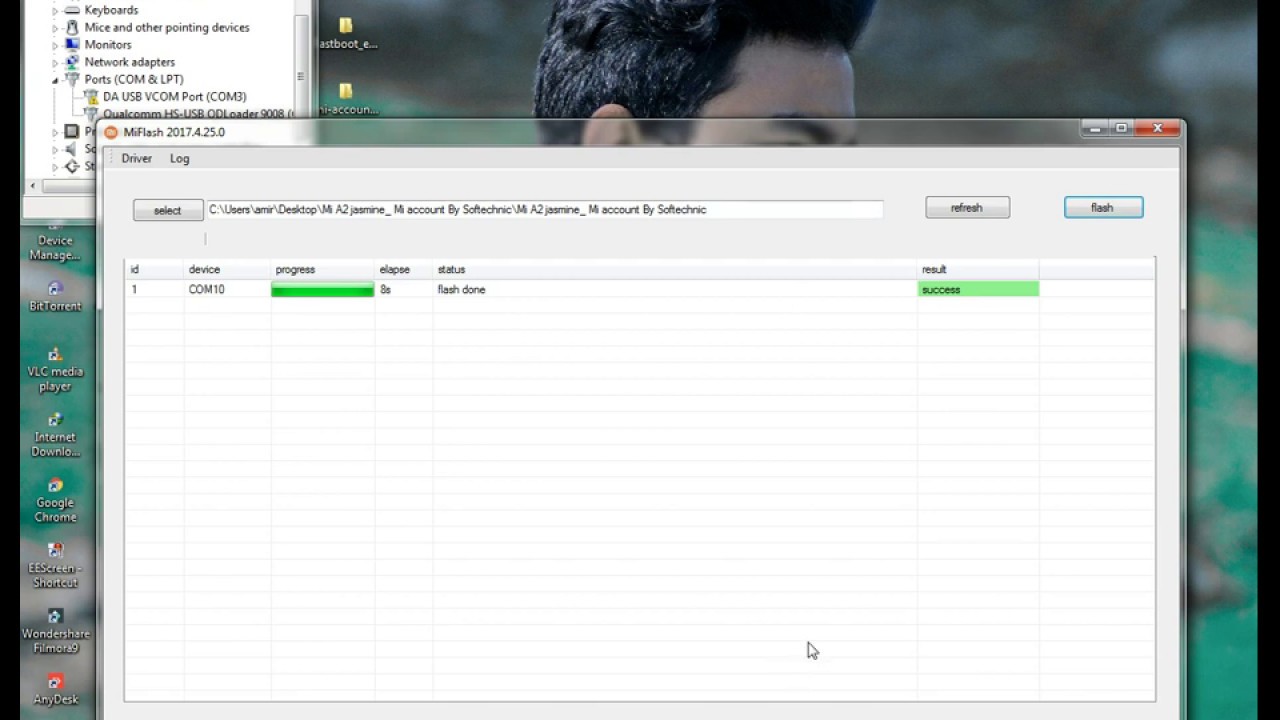Image resolution: width=1280 pixels, height=720 pixels.
Task: Select the EEScreen Shortcut desktop icon
Action: coord(55,566)
